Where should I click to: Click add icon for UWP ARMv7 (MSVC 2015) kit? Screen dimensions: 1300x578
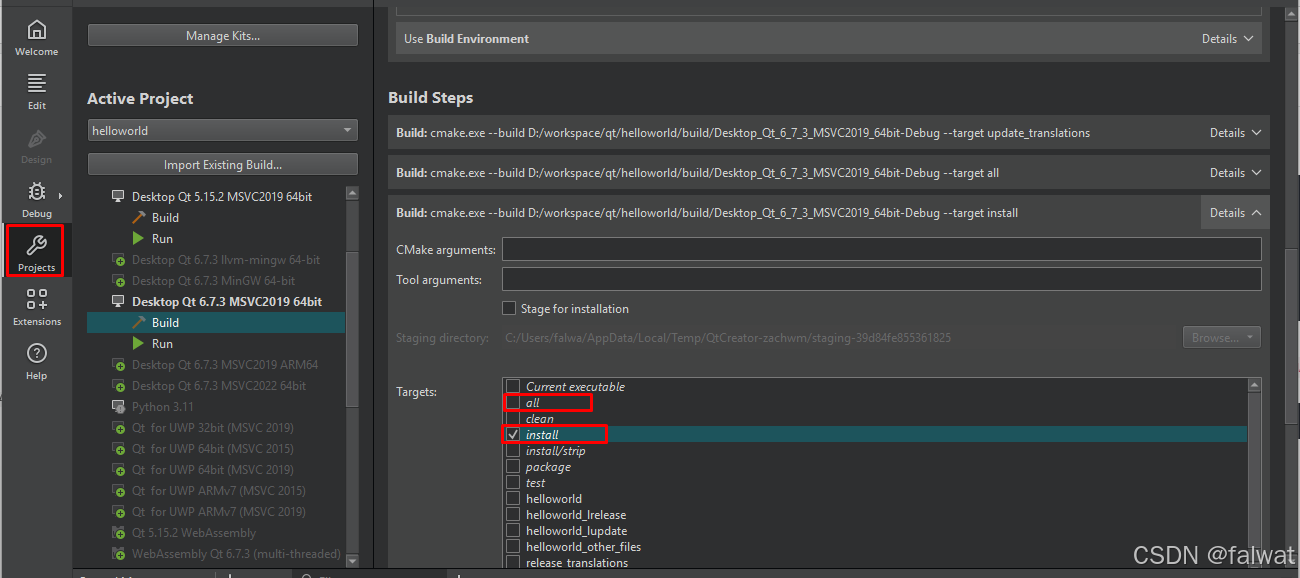tap(119, 491)
